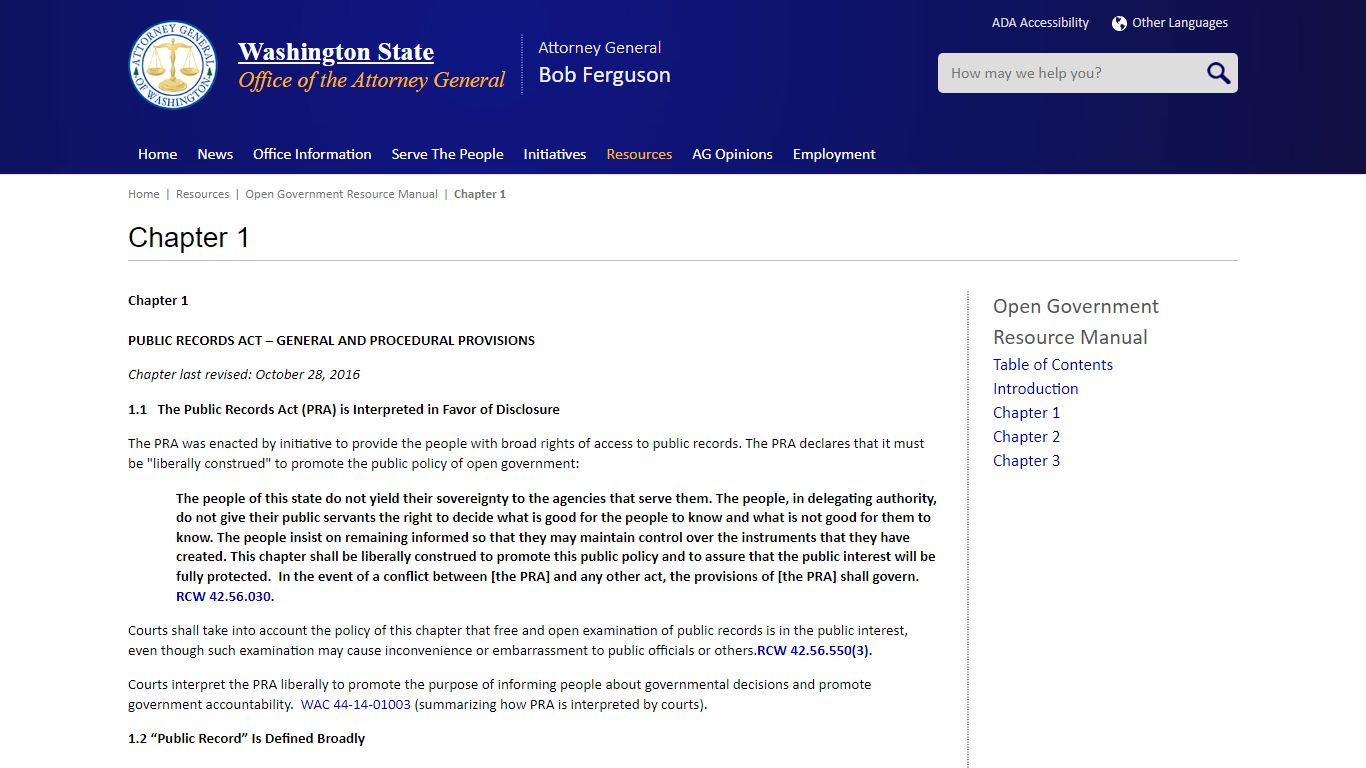Click the Resources breadcrumb link
This screenshot has width=1366, height=768.
point(202,194)
